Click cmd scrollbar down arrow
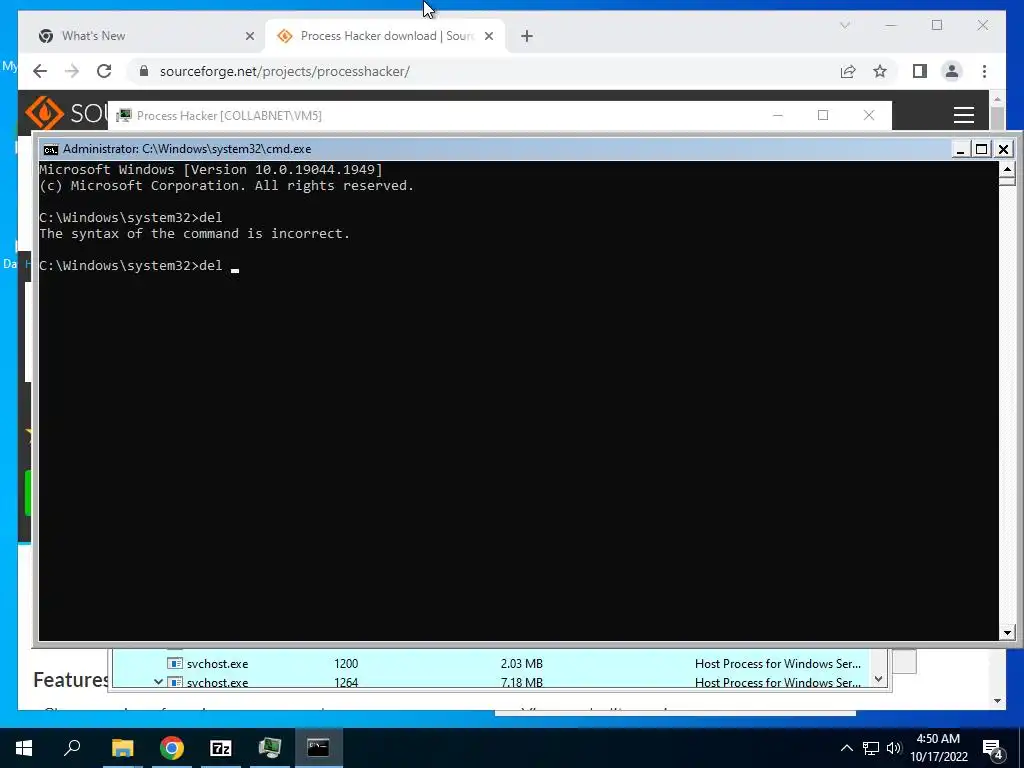The width and height of the screenshot is (1024, 768). click(x=1006, y=632)
